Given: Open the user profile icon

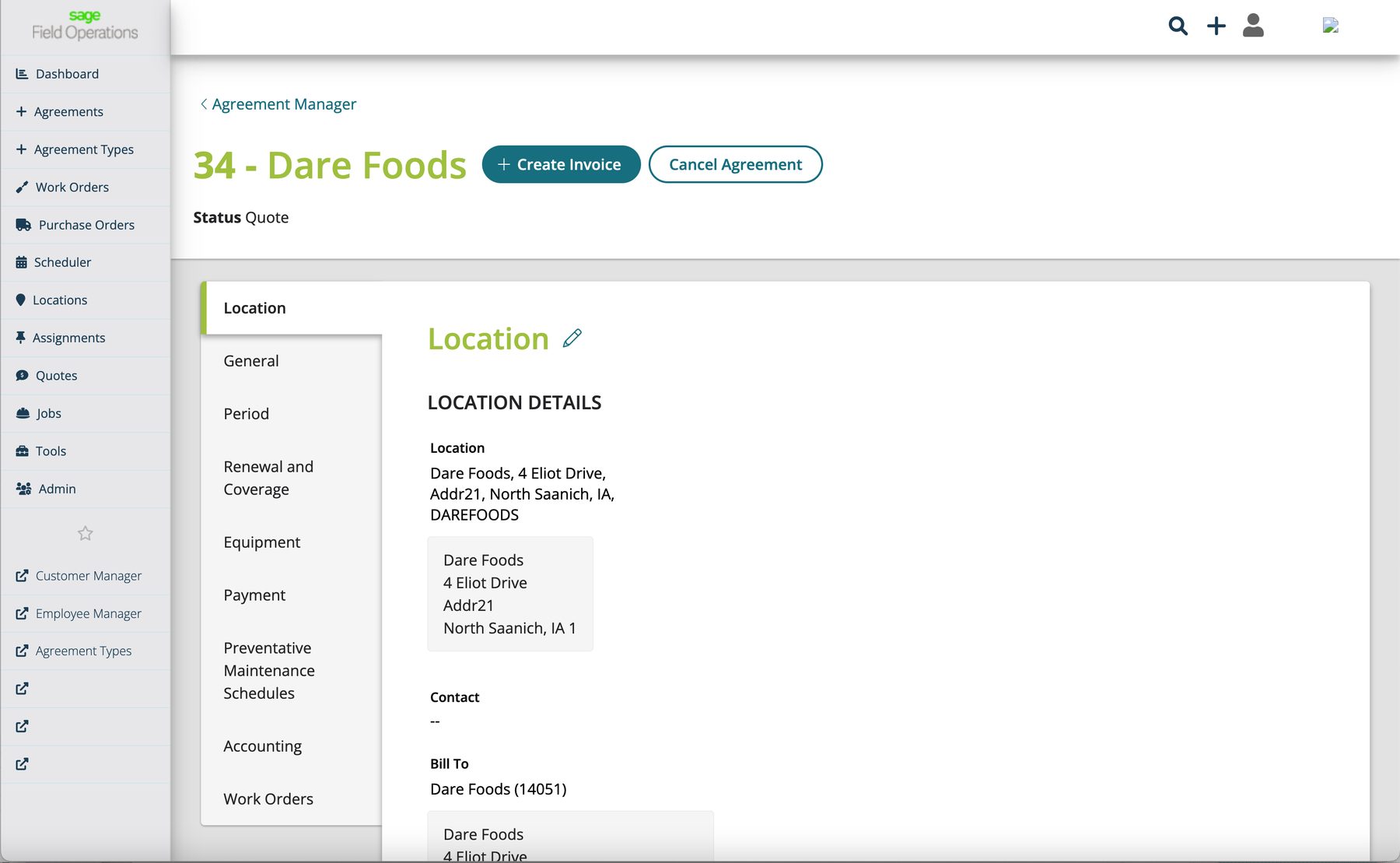Looking at the screenshot, I should point(1253,26).
